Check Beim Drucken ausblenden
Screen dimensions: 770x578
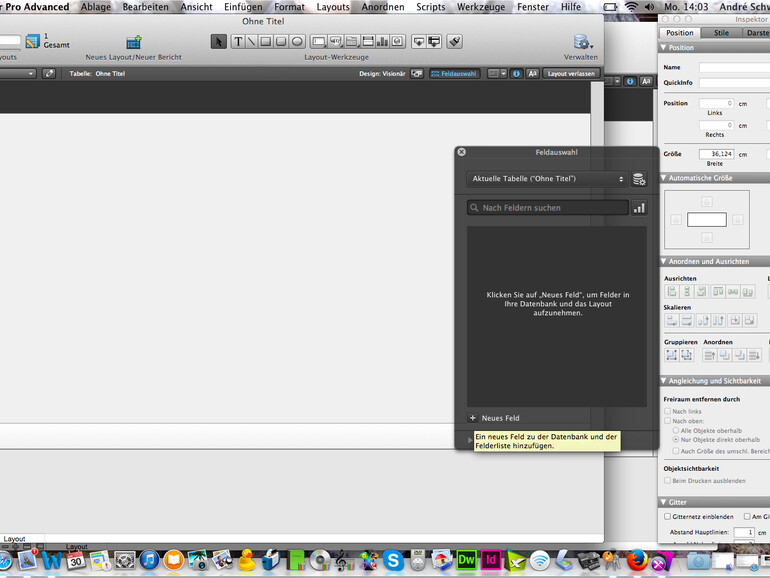[x=667, y=481]
